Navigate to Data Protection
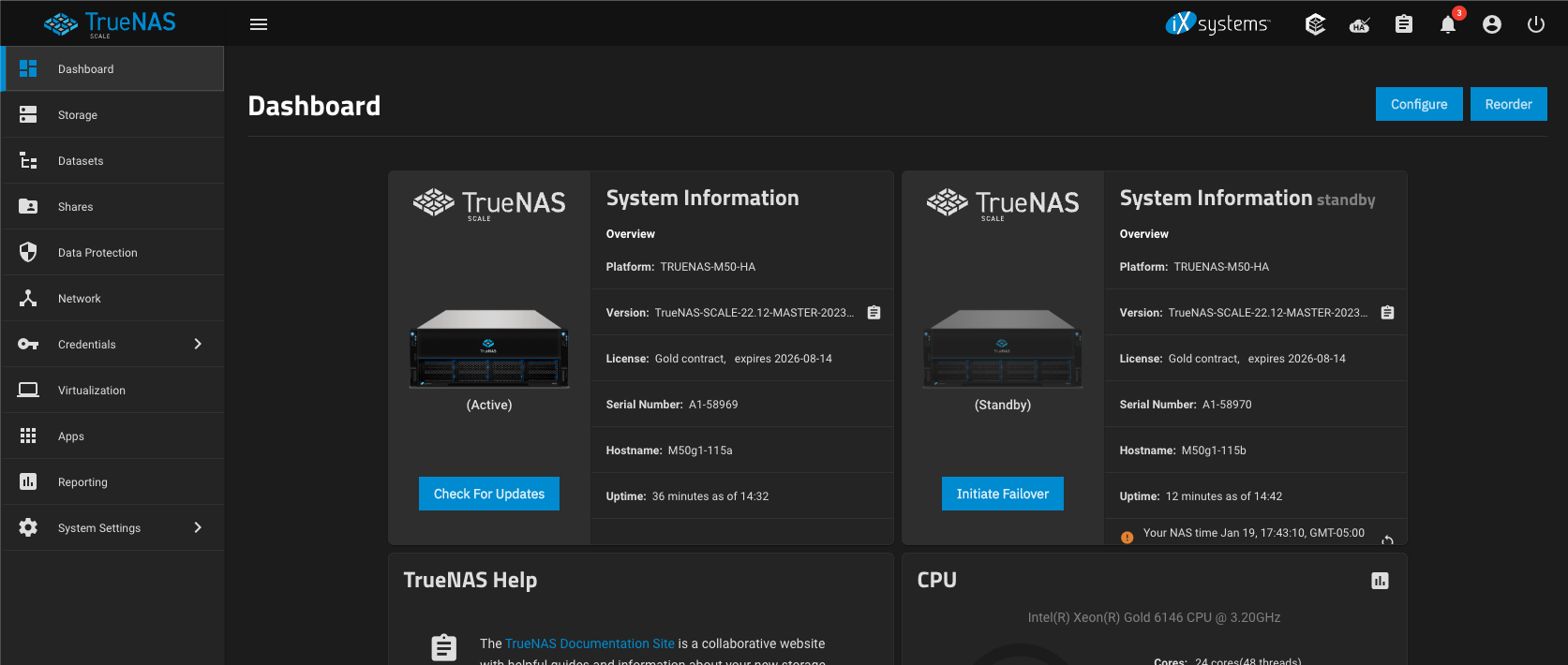The width and height of the screenshot is (1568, 665). point(97,253)
